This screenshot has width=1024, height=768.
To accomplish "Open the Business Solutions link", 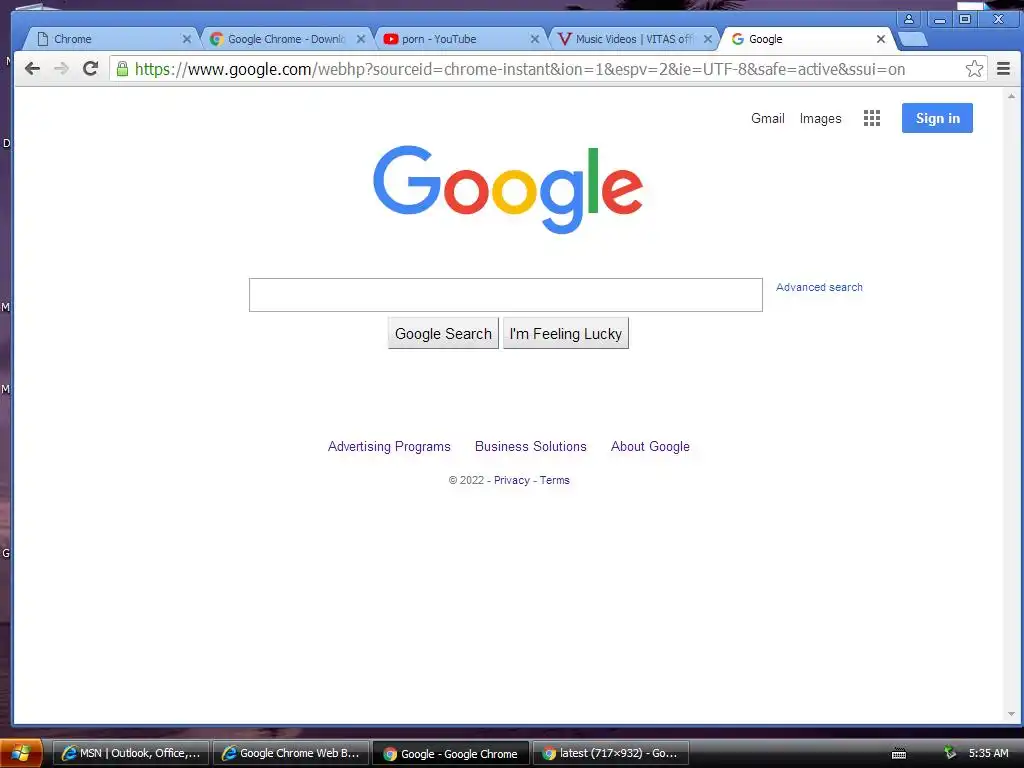I will pos(531,447).
